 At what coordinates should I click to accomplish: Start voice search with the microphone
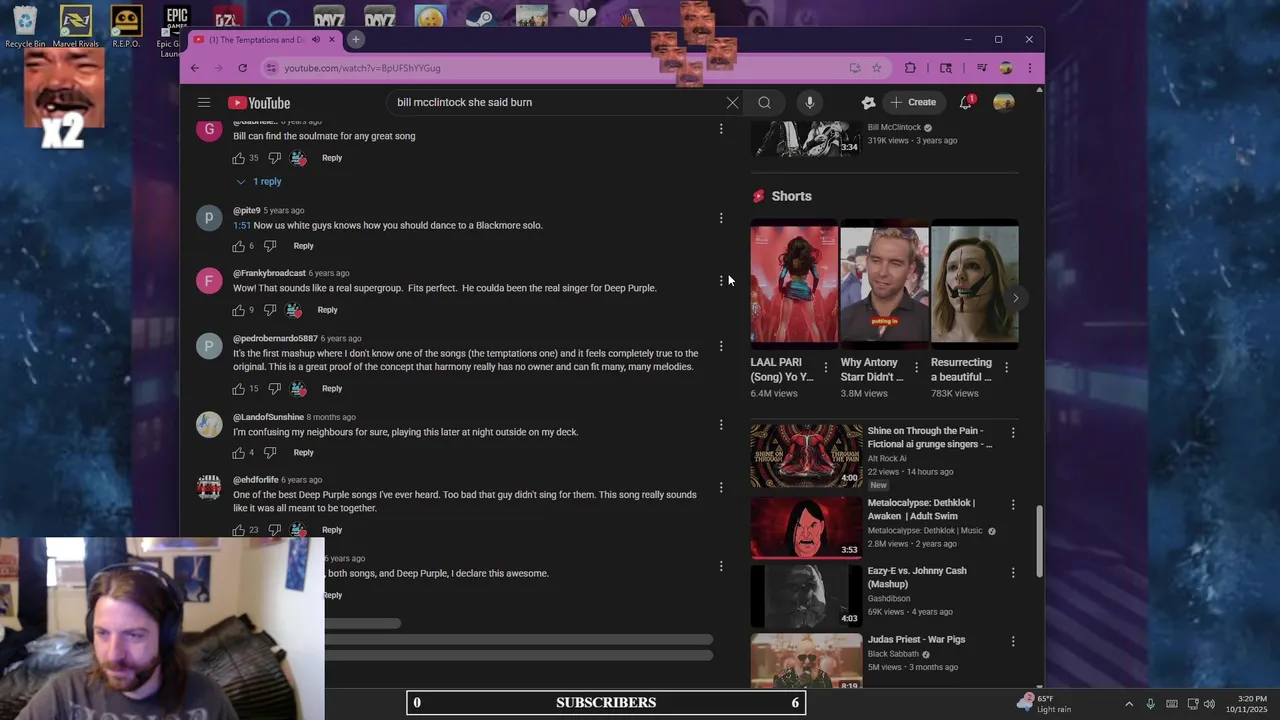pyautogui.click(x=810, y=103)
